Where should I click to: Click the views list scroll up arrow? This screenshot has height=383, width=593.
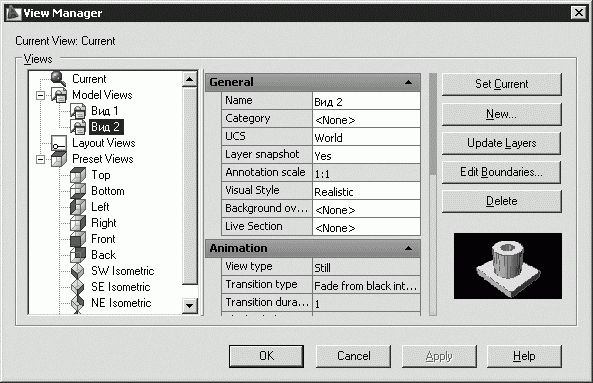[189, 79]
